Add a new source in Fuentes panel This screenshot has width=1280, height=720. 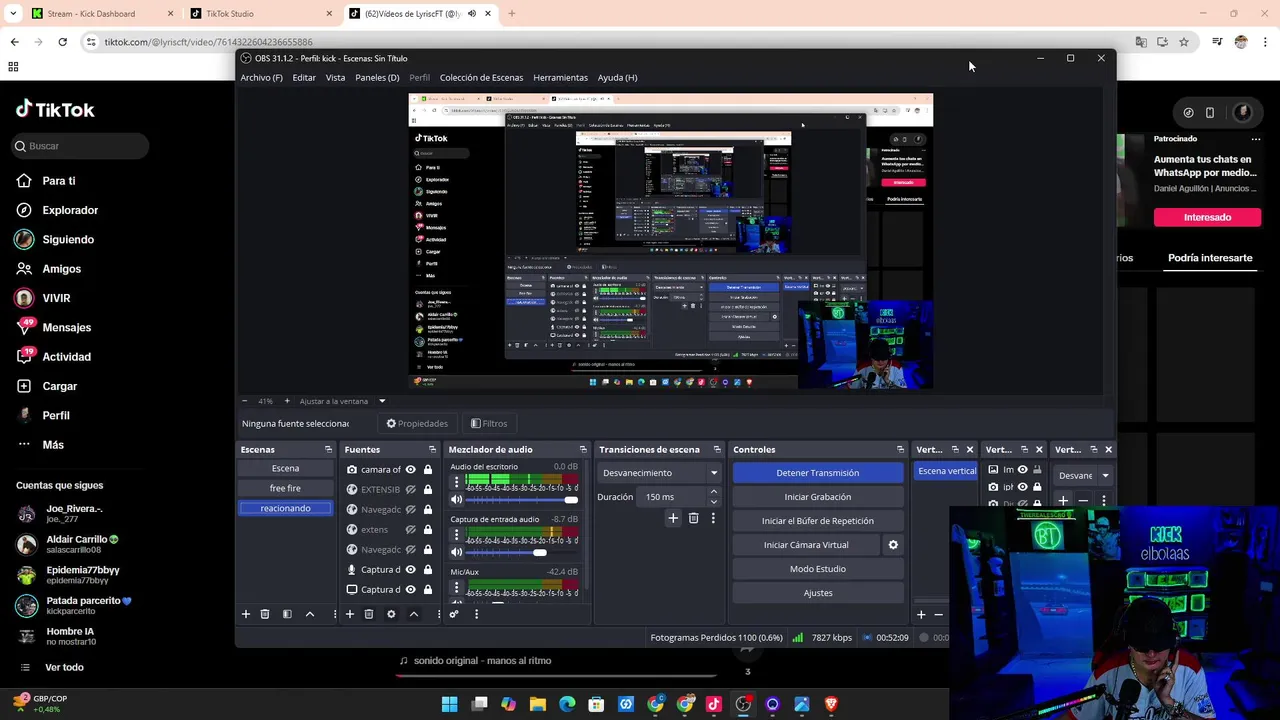[x=349, y=614]
